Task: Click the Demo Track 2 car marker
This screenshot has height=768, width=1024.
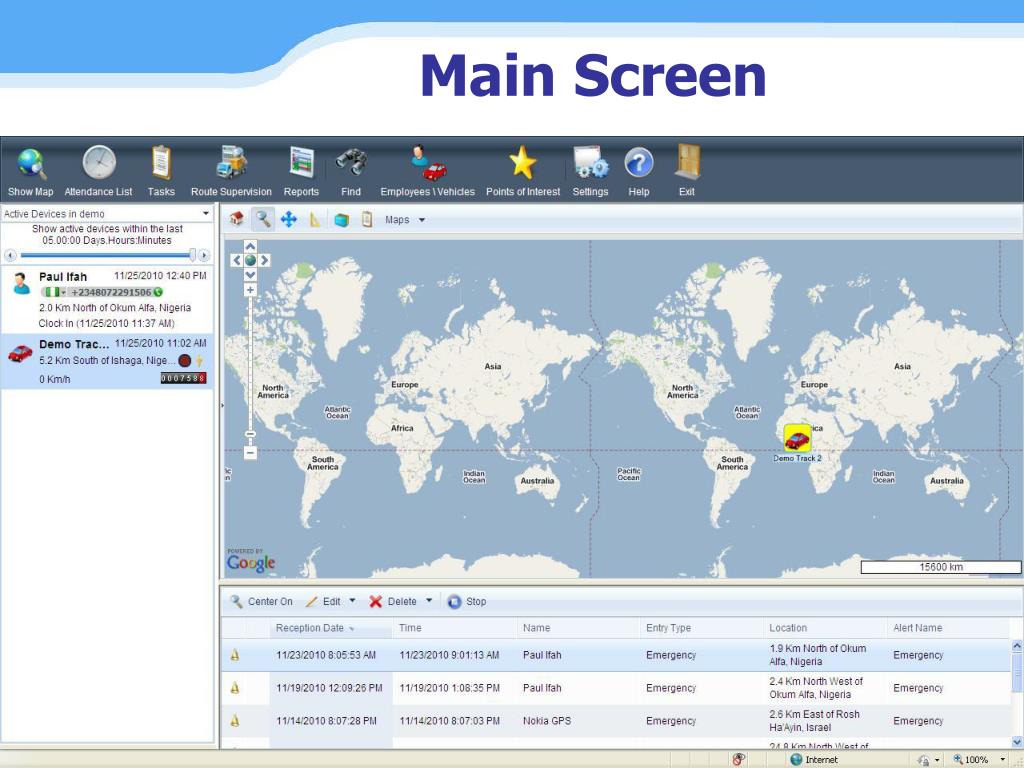Action: click(797, 438)
